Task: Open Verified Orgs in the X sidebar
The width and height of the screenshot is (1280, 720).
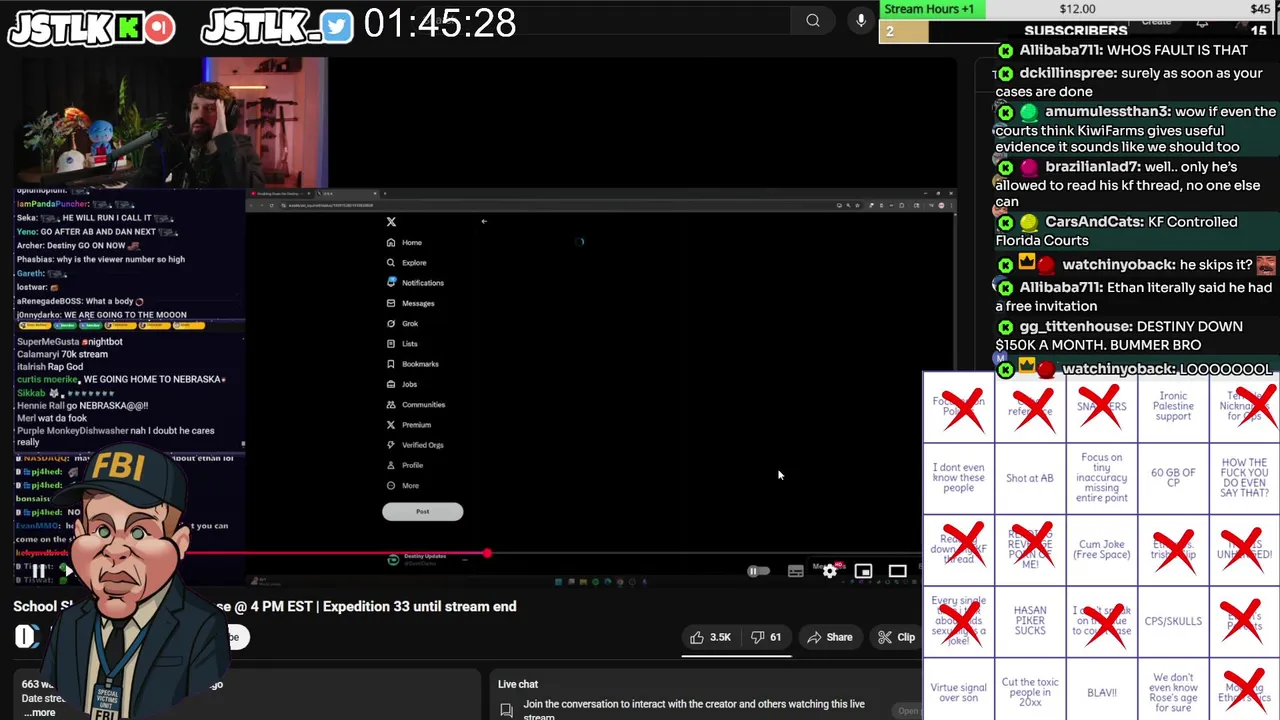Action: [415, 445]
